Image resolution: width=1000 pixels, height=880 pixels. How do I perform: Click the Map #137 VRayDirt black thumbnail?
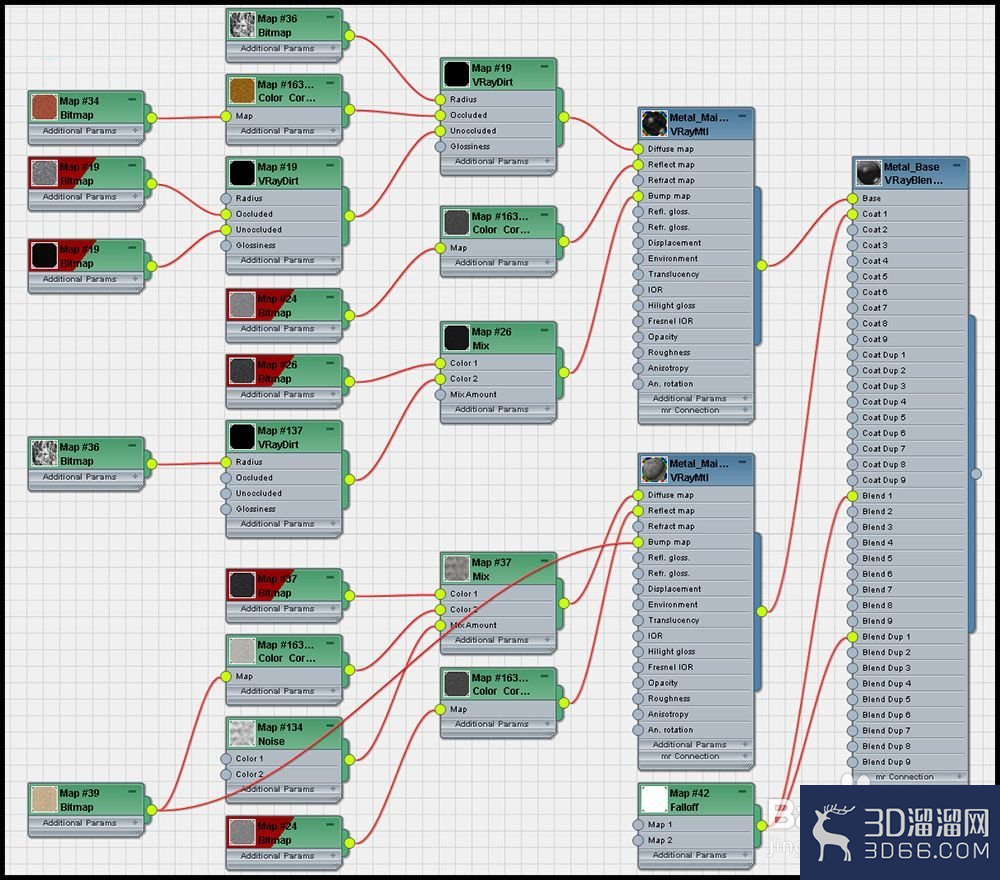point(242,437)
